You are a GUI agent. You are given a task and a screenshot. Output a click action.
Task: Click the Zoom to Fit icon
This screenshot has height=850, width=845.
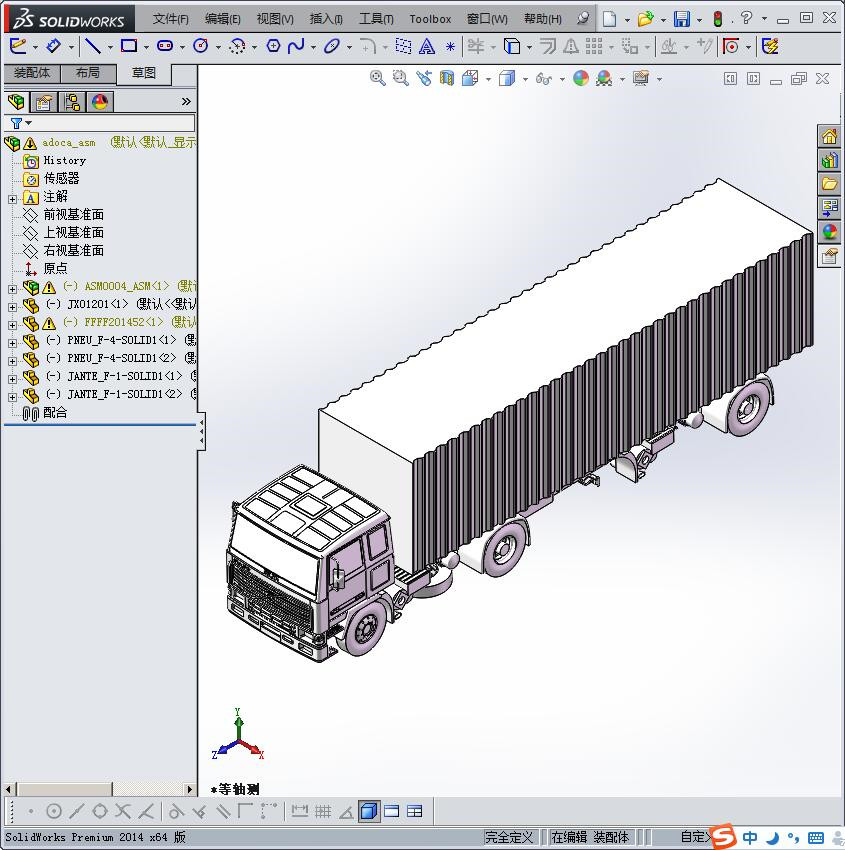click(x=377, y=79)
